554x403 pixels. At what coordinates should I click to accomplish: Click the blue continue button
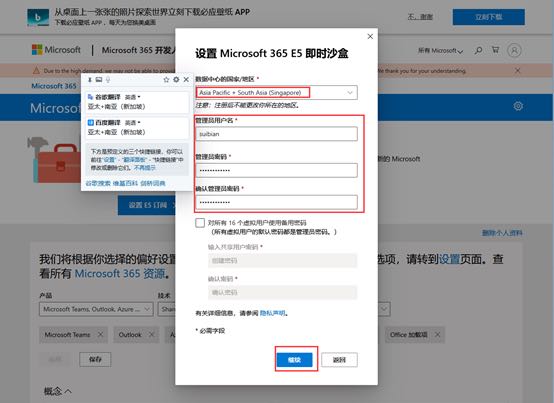pyautogui.click(x=294, y=360)
